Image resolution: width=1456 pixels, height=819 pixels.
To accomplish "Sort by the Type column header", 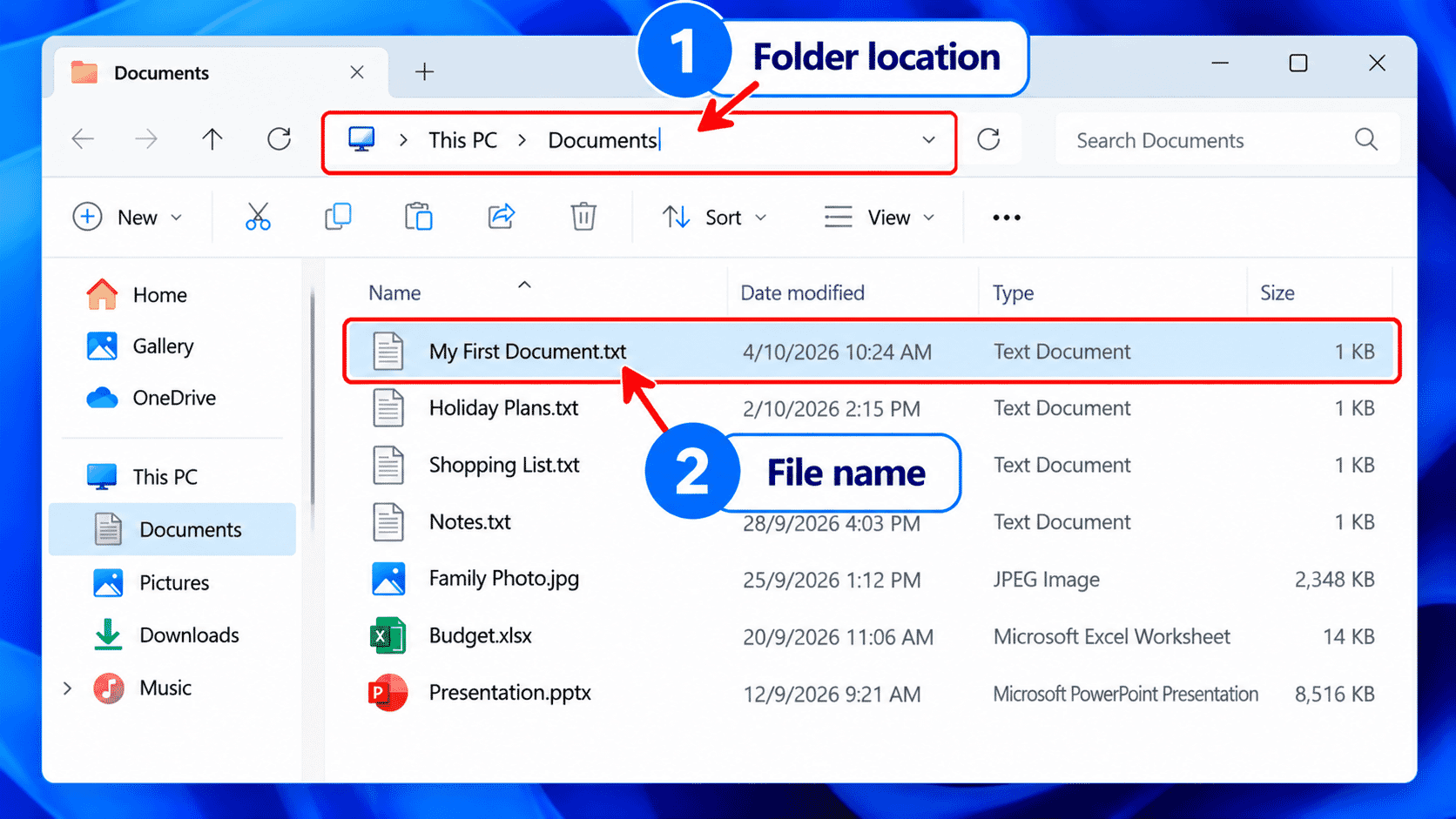I will click(x=1013, y=293).
